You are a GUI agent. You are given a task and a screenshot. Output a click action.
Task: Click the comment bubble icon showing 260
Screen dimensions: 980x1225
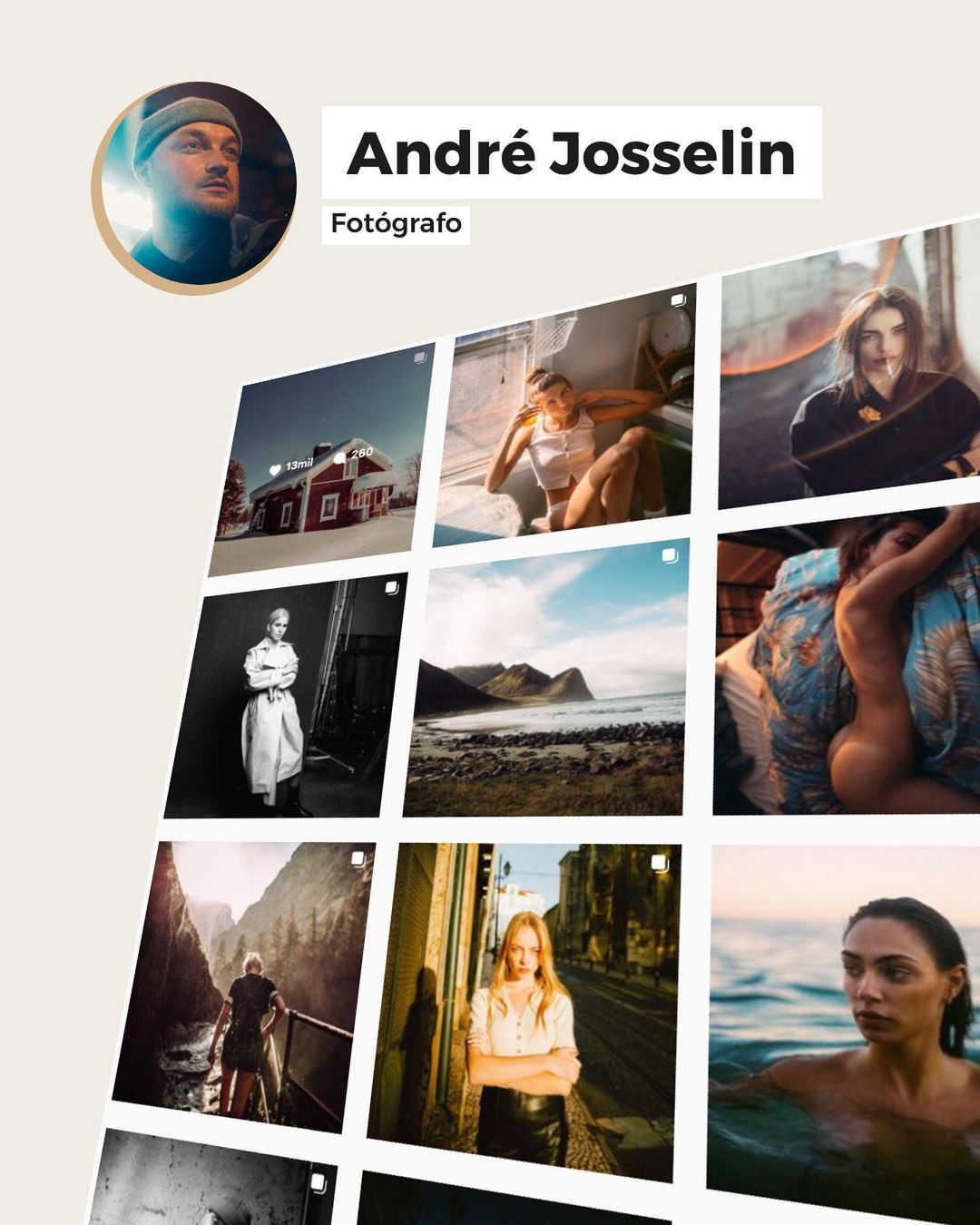point(340,456)
